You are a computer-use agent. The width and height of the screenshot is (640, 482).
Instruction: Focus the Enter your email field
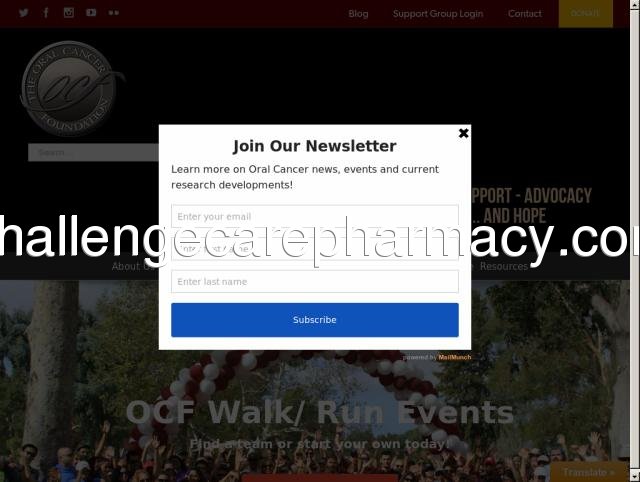[x=315, y=216]
